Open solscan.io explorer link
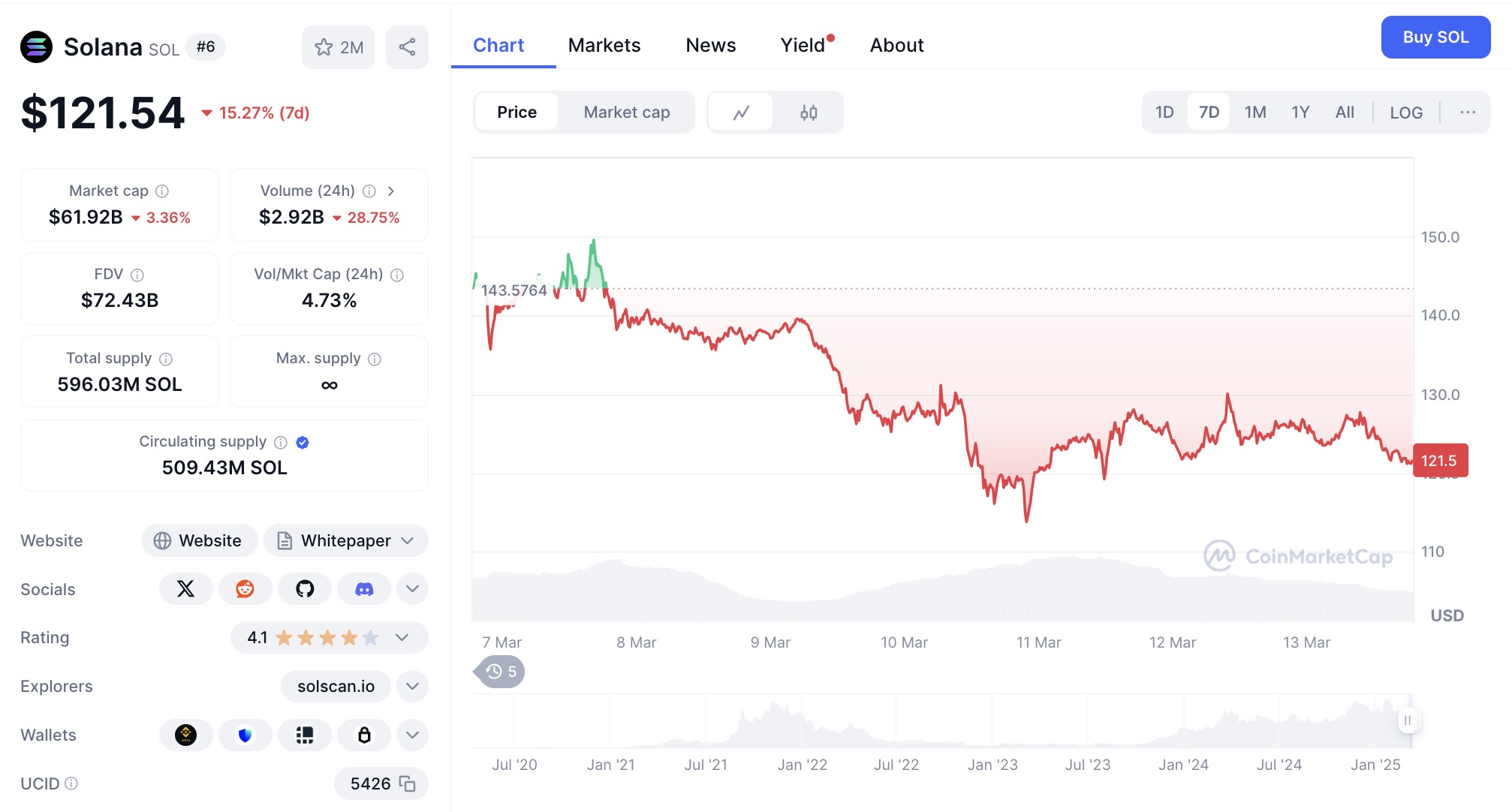This screenshot has height=812, width=1512. point(336,686)
